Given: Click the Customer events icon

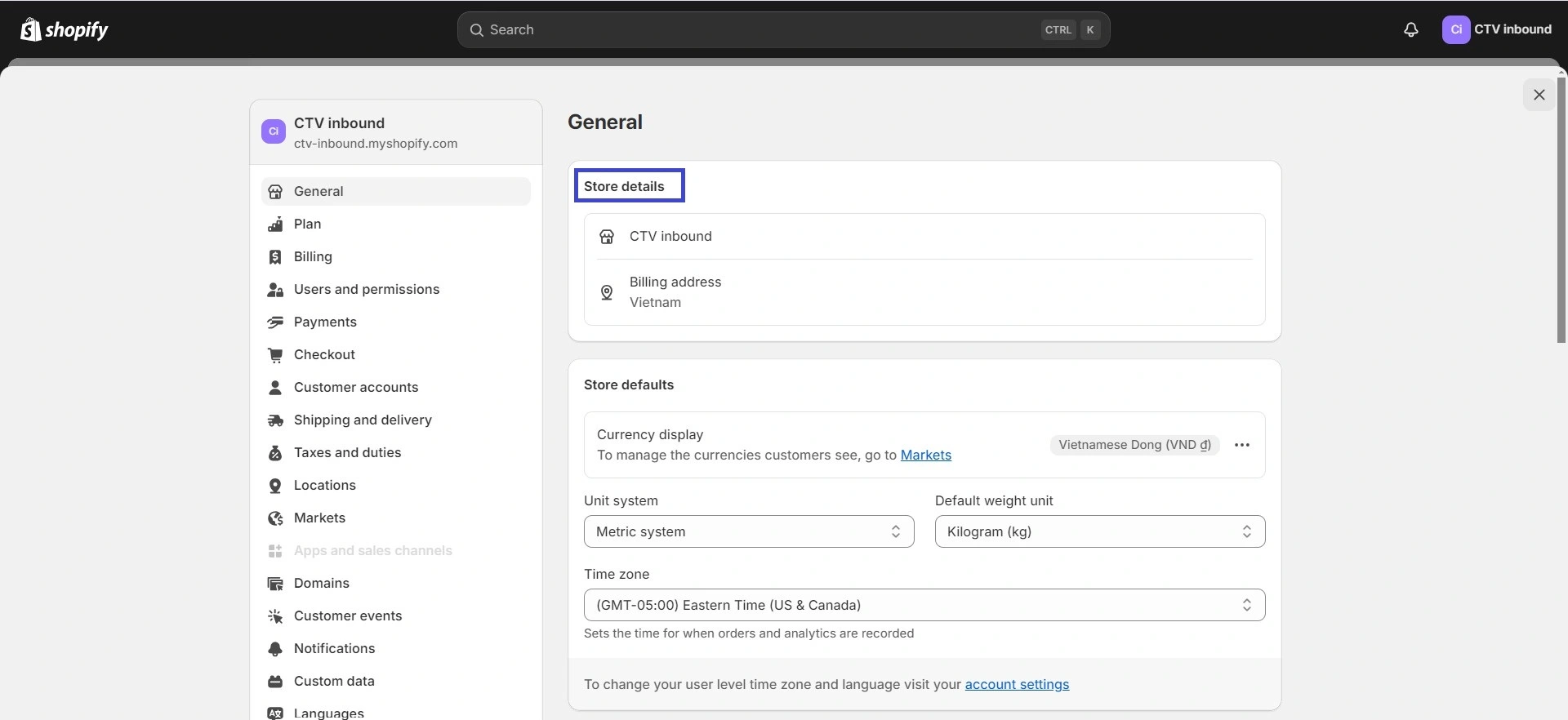Looking at the screenshot, I should coord(275,616).
